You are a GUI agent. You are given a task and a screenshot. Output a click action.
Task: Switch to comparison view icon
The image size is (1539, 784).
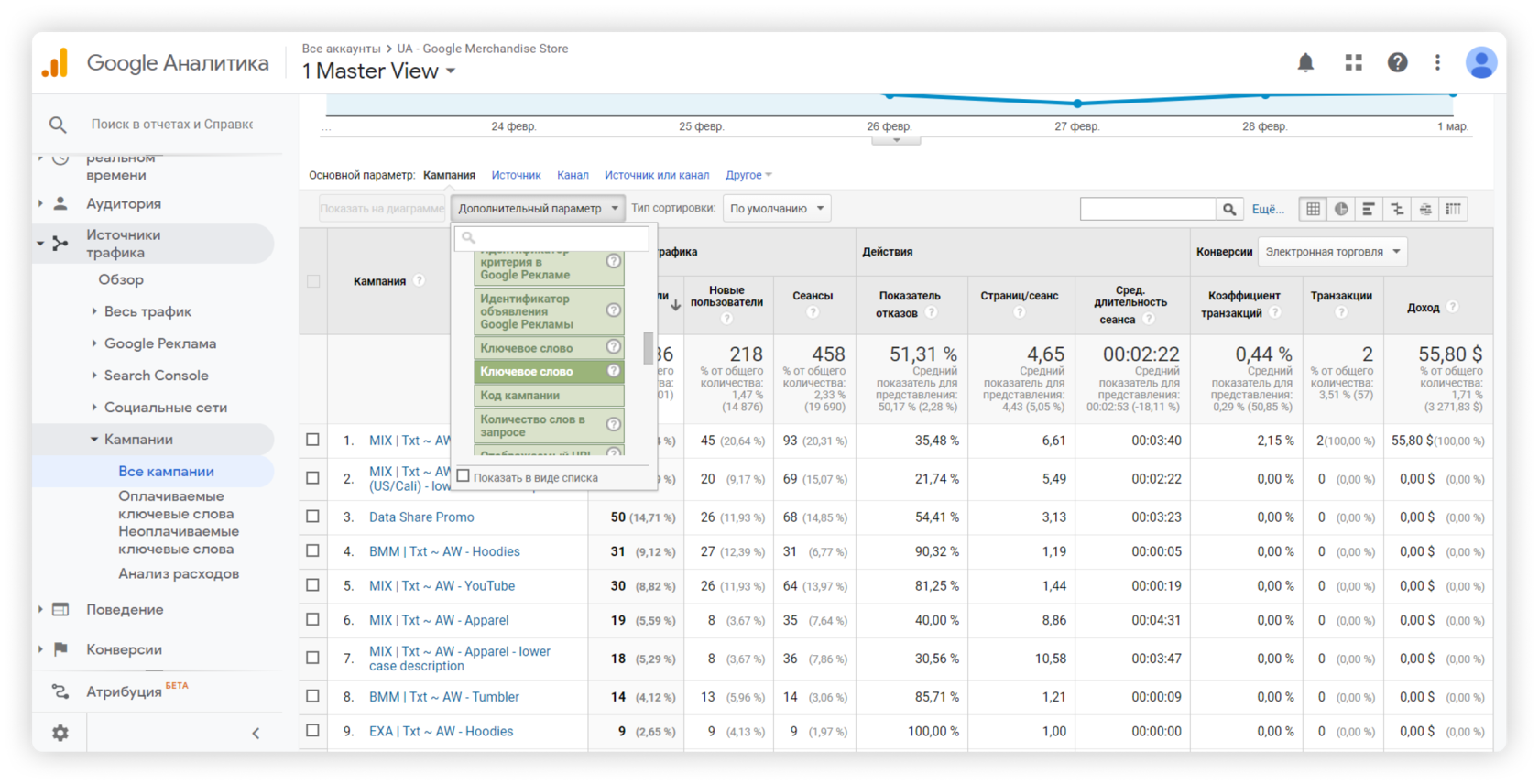tap(1397, 209)
